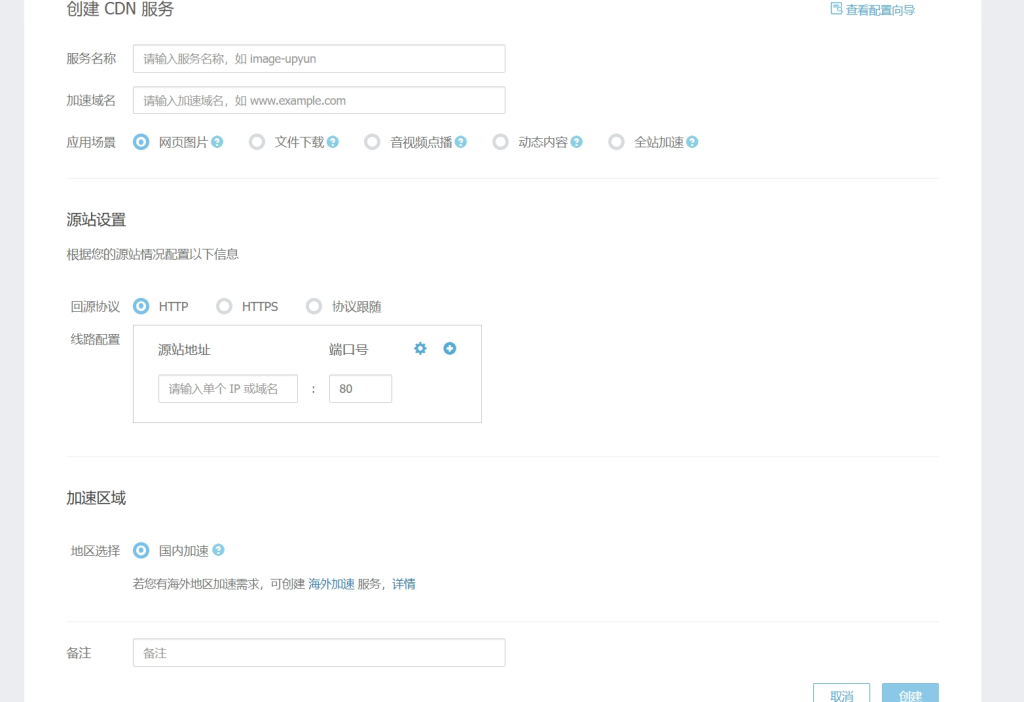This screenshot has width=1024, height=702.
Task: Click the help icon beside 动态内容
Action: tap(577, 142)
